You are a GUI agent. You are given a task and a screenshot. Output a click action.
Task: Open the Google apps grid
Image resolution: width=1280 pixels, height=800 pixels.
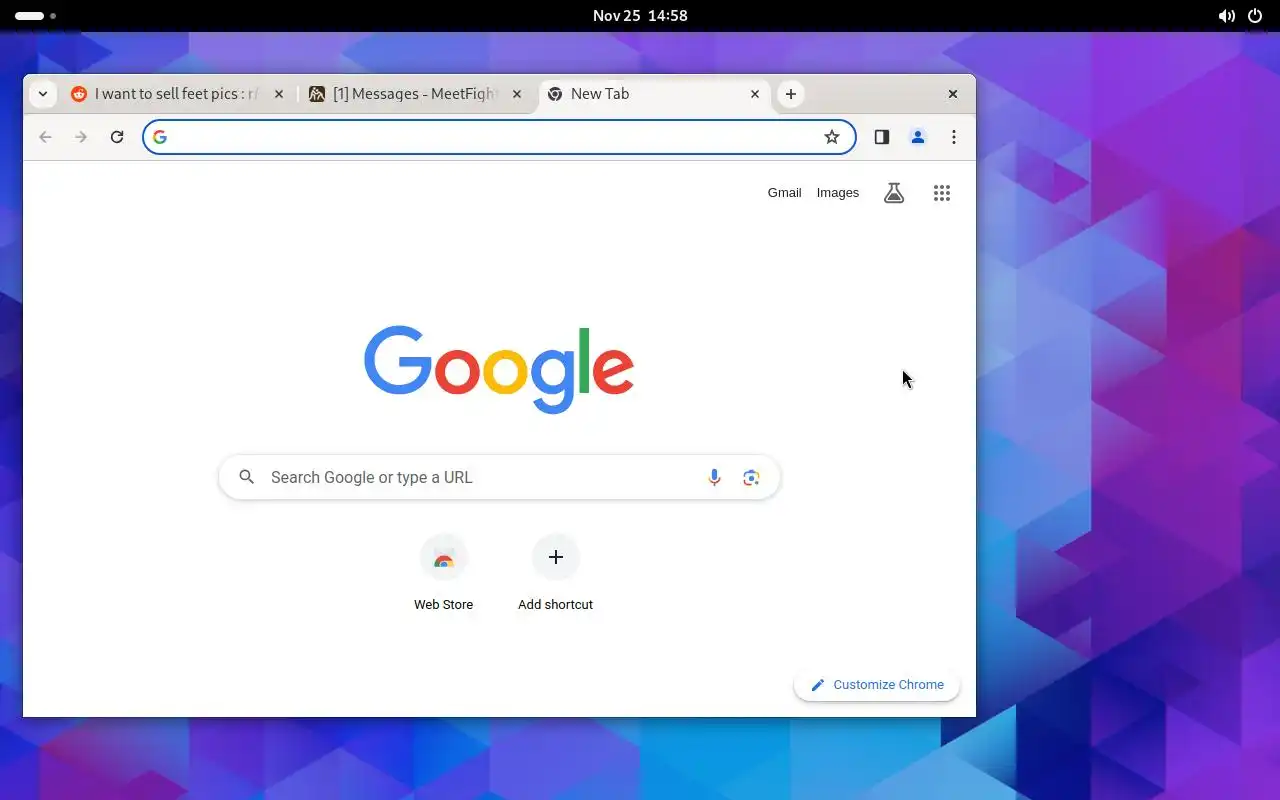click(942, 193)
